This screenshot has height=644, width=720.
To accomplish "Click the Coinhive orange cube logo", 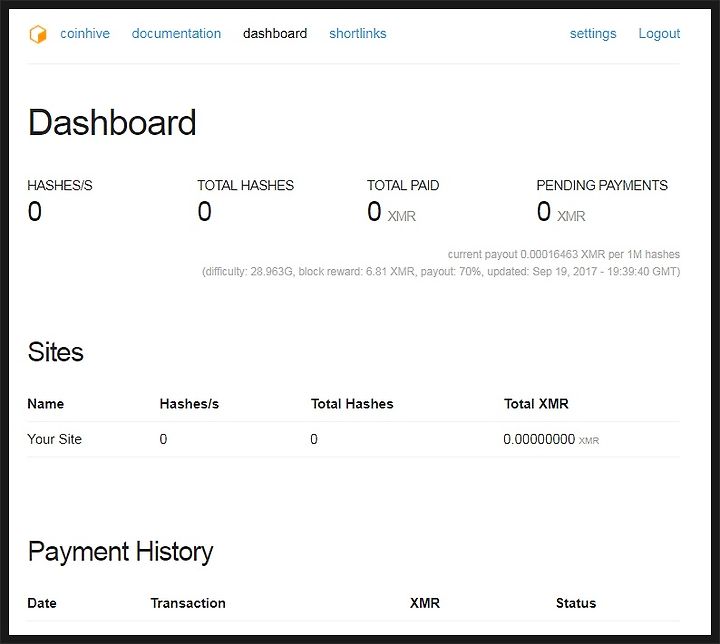I will tap(38, 34).
